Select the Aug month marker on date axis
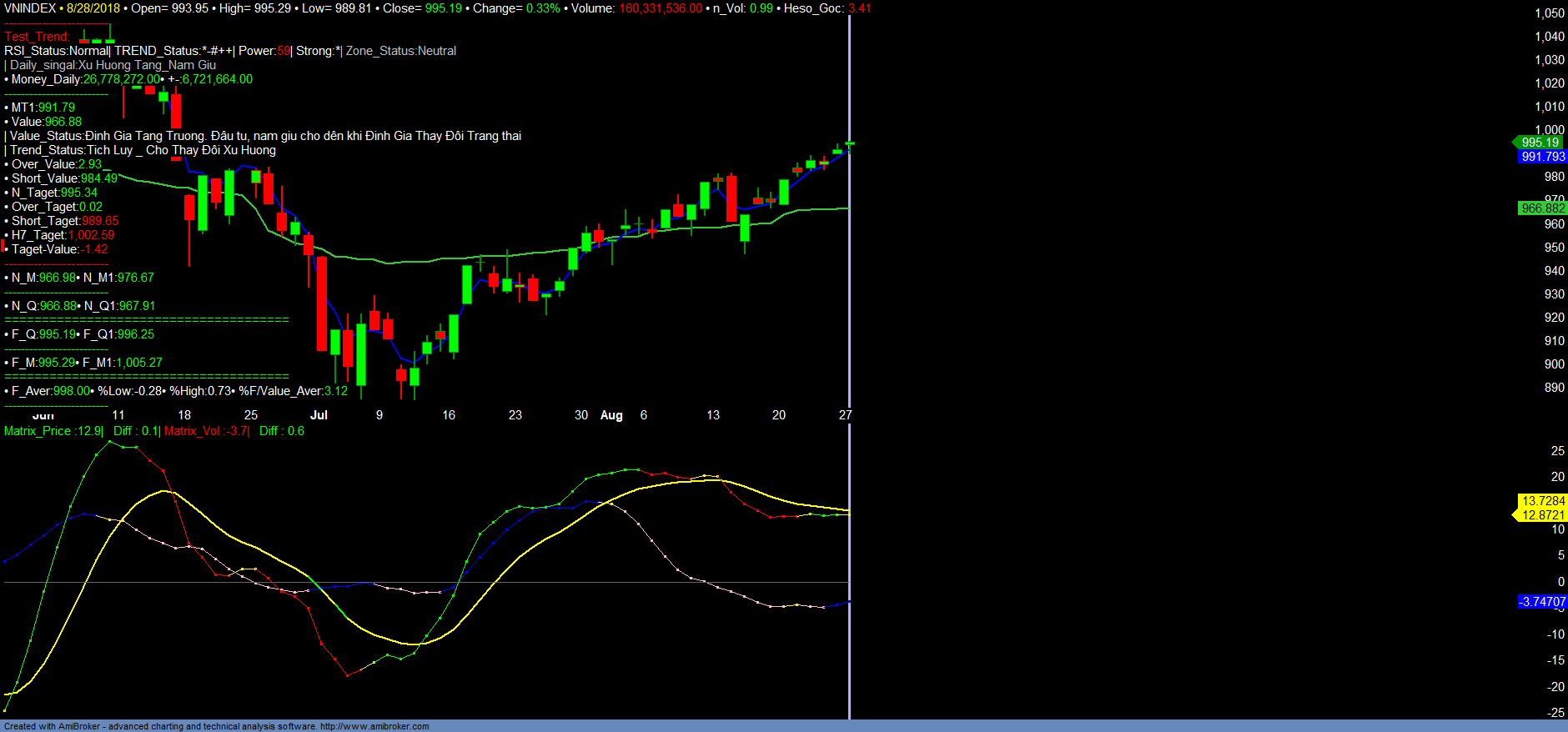This screenshot has height=732, width=1568. (x=611, y=415)
